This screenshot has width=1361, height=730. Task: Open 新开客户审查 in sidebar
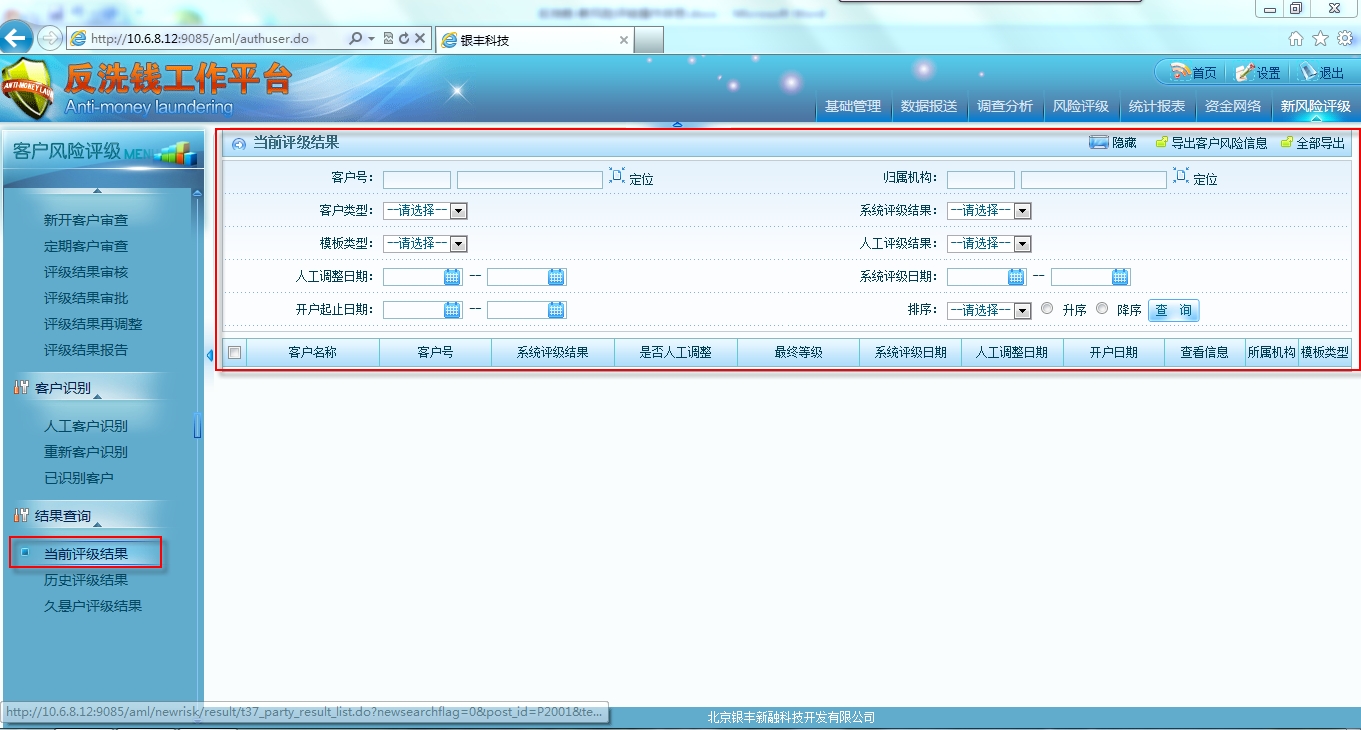pyautogui.click(x=86, y=220)
